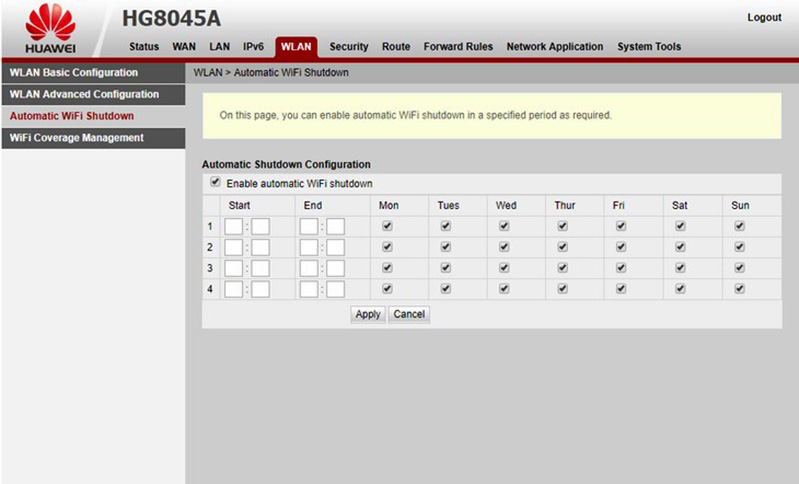This screenshot has width=799, height=484.
Task: Open the System Tools tab
Action: 649,47
